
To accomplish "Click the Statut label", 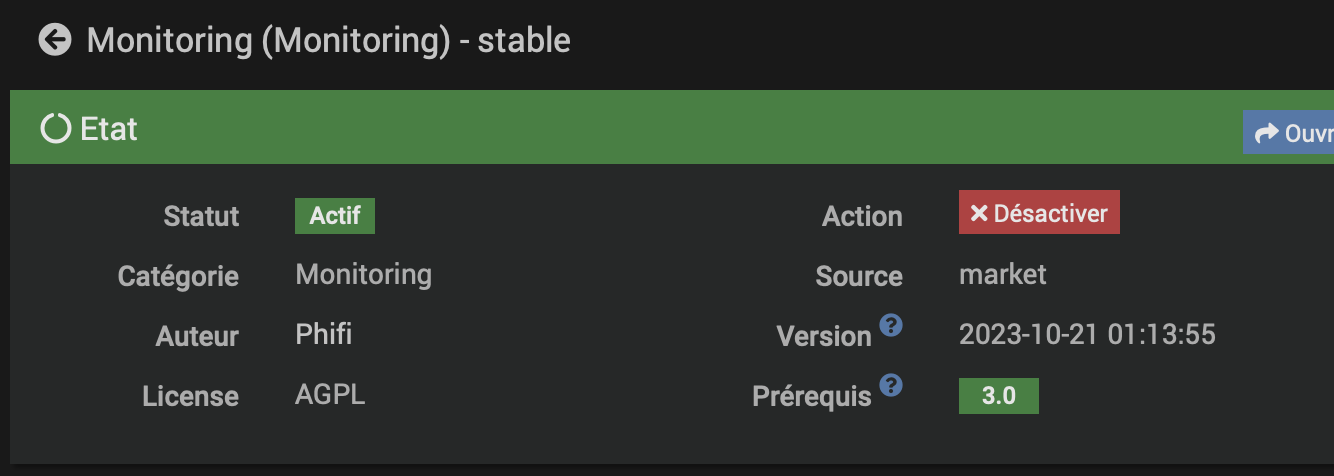I will click(201, 216).
